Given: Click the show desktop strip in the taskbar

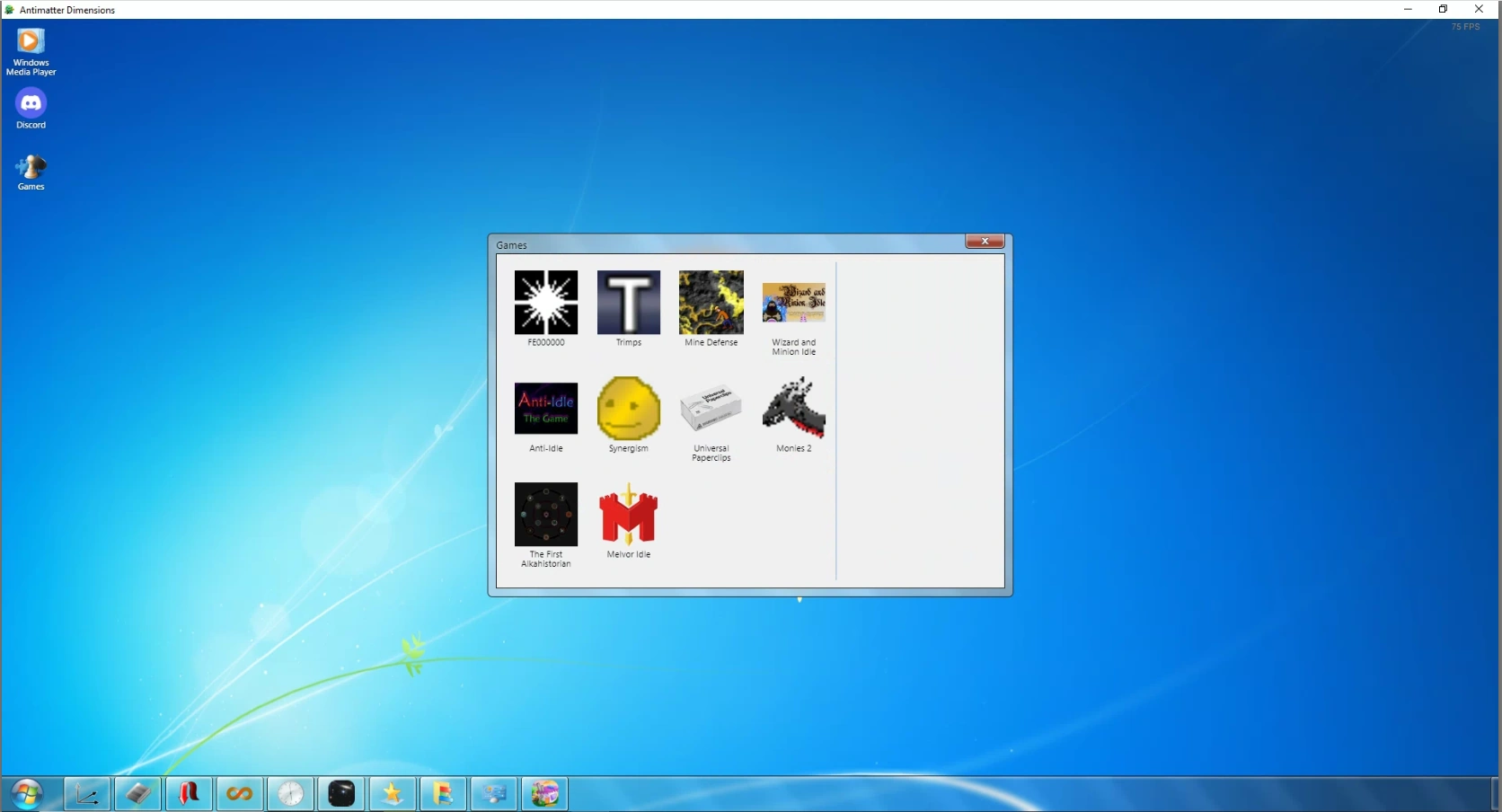Looking at the screenshot, I should (x=1496, y=794).
